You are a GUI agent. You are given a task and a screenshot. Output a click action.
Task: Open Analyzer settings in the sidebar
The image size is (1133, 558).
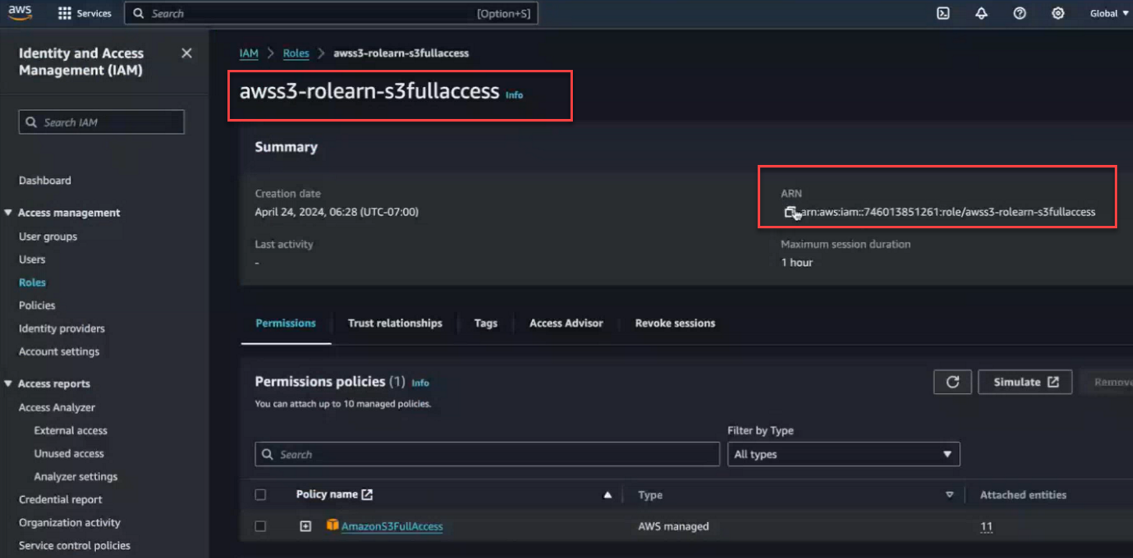pos(76,477)
